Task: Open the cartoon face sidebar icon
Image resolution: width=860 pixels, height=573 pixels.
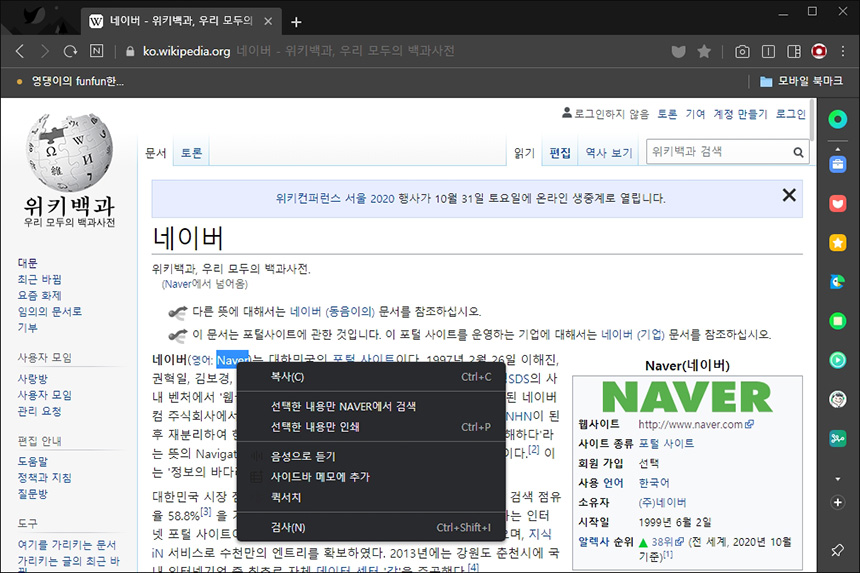Action: pyautogui.click(x=838, y=399)
